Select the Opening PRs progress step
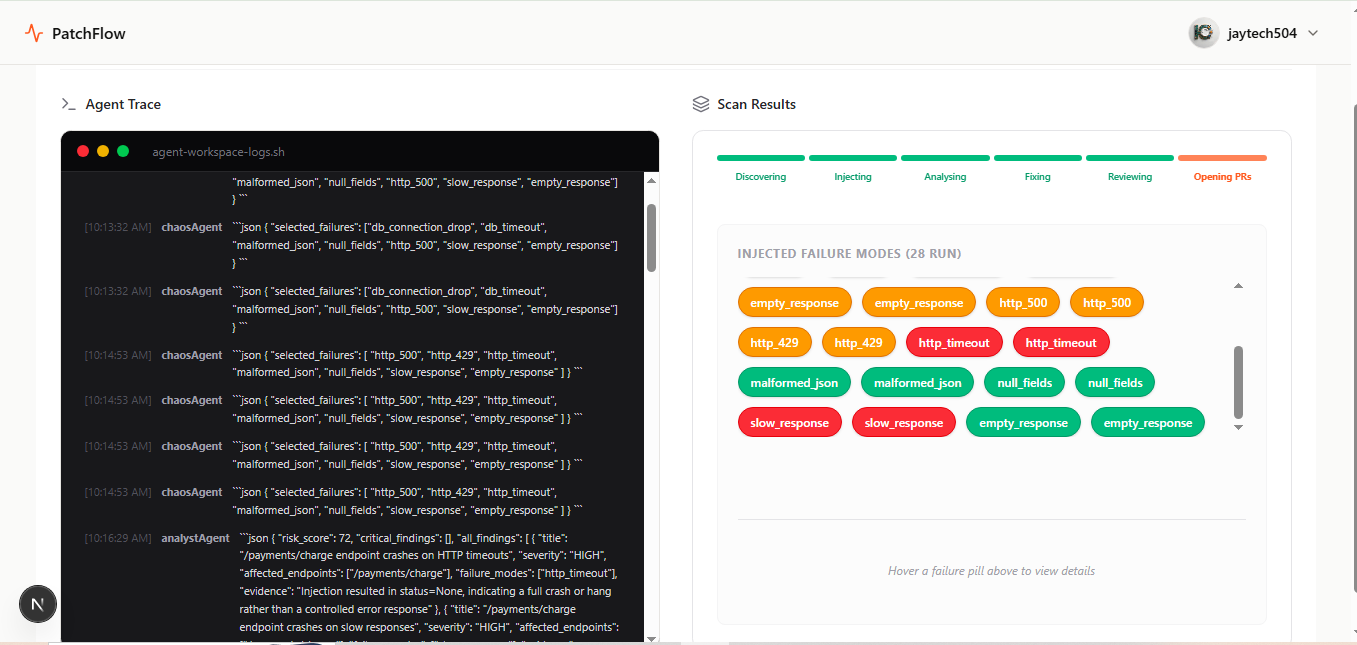The image size is (1357, 645). pyautogui.click(x=1222, y=168)
